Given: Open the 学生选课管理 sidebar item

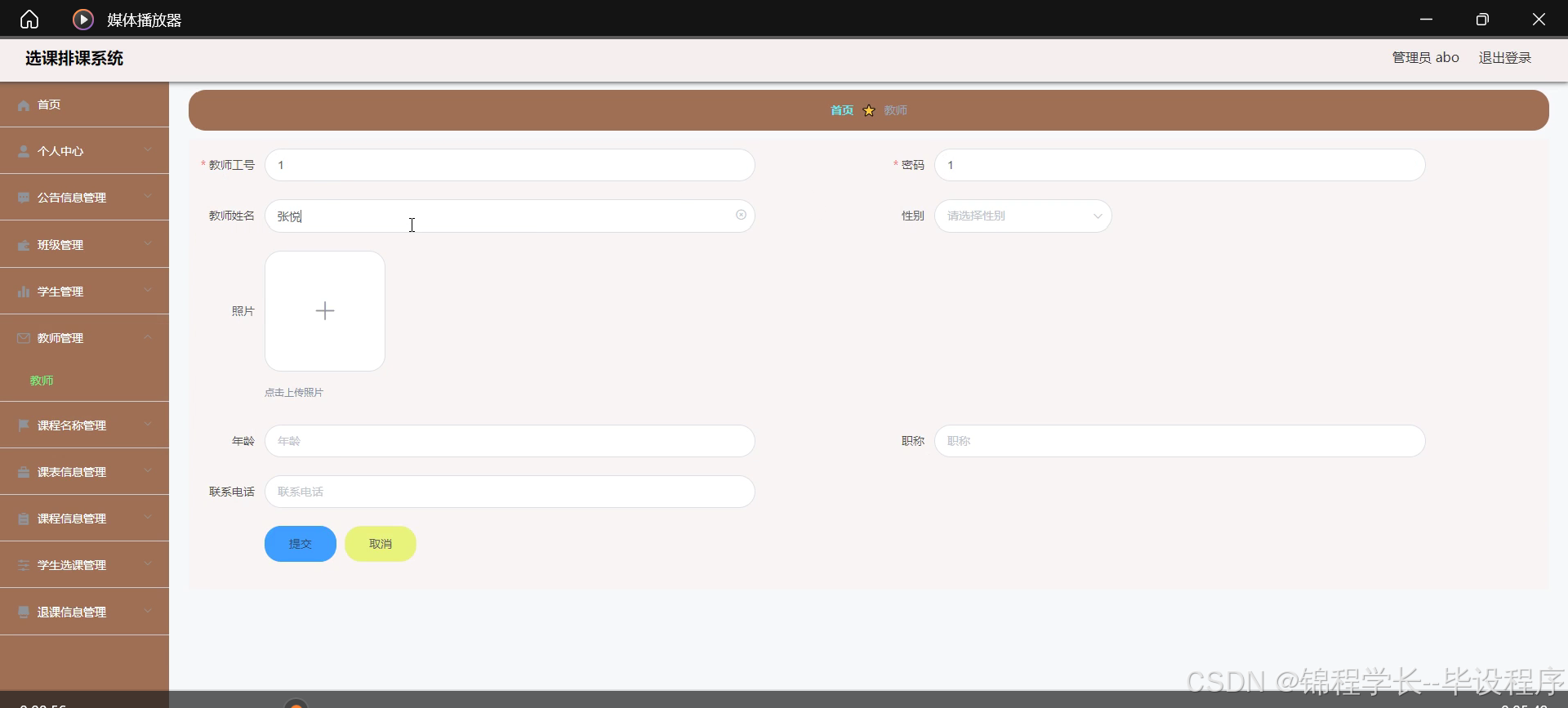Looking at the screenshot, I should pos(84,565).
